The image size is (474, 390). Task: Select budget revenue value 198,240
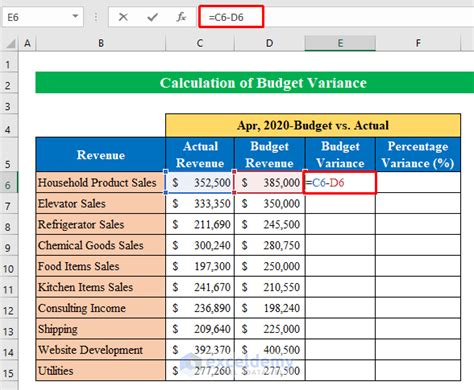click(x=269, y=308)
